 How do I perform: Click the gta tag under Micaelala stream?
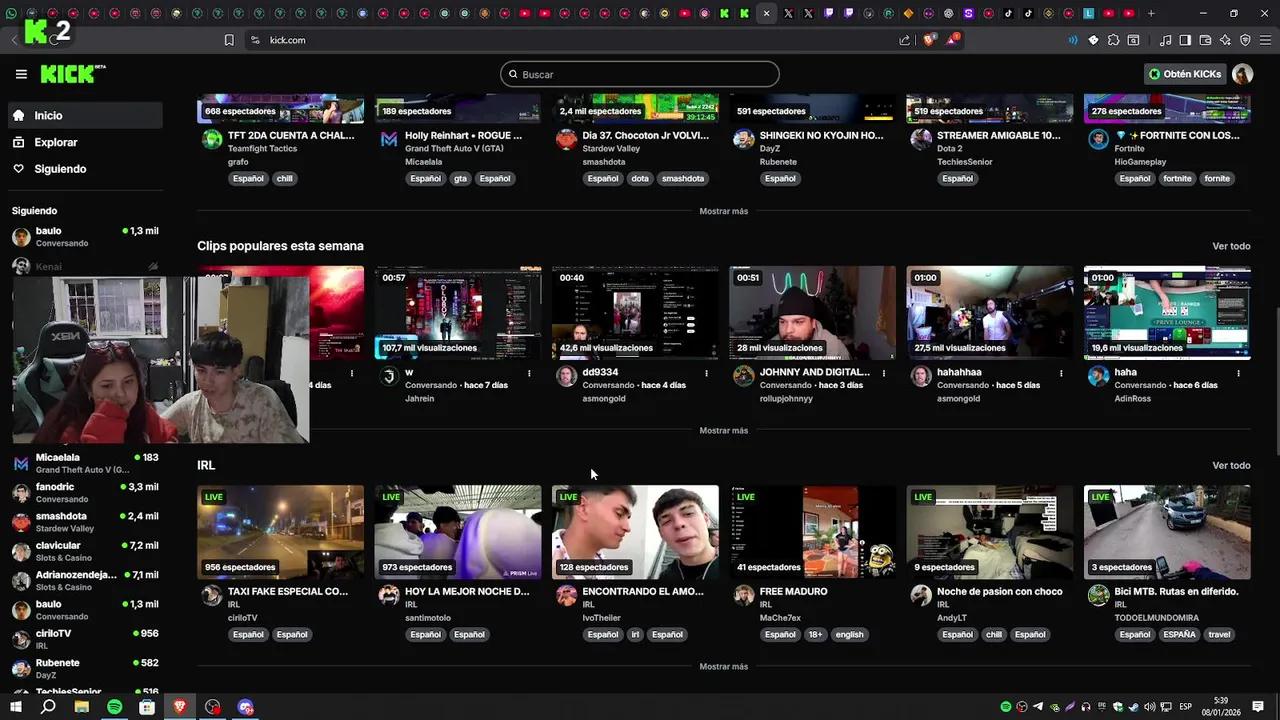point(460,179)
